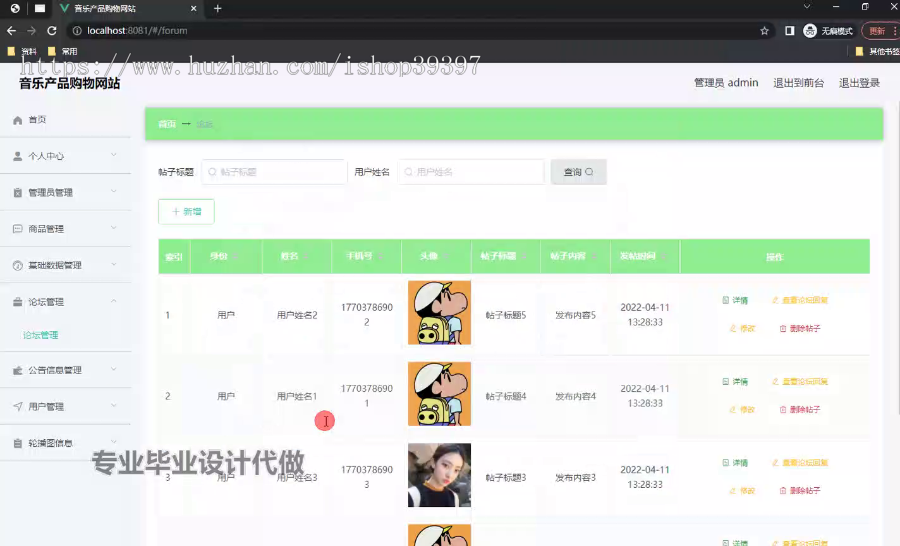Click the briefcase icon beside 论坛管理
Image resolution: width=900 pixels, height=546 pixels.
click(x=18, y=302)
